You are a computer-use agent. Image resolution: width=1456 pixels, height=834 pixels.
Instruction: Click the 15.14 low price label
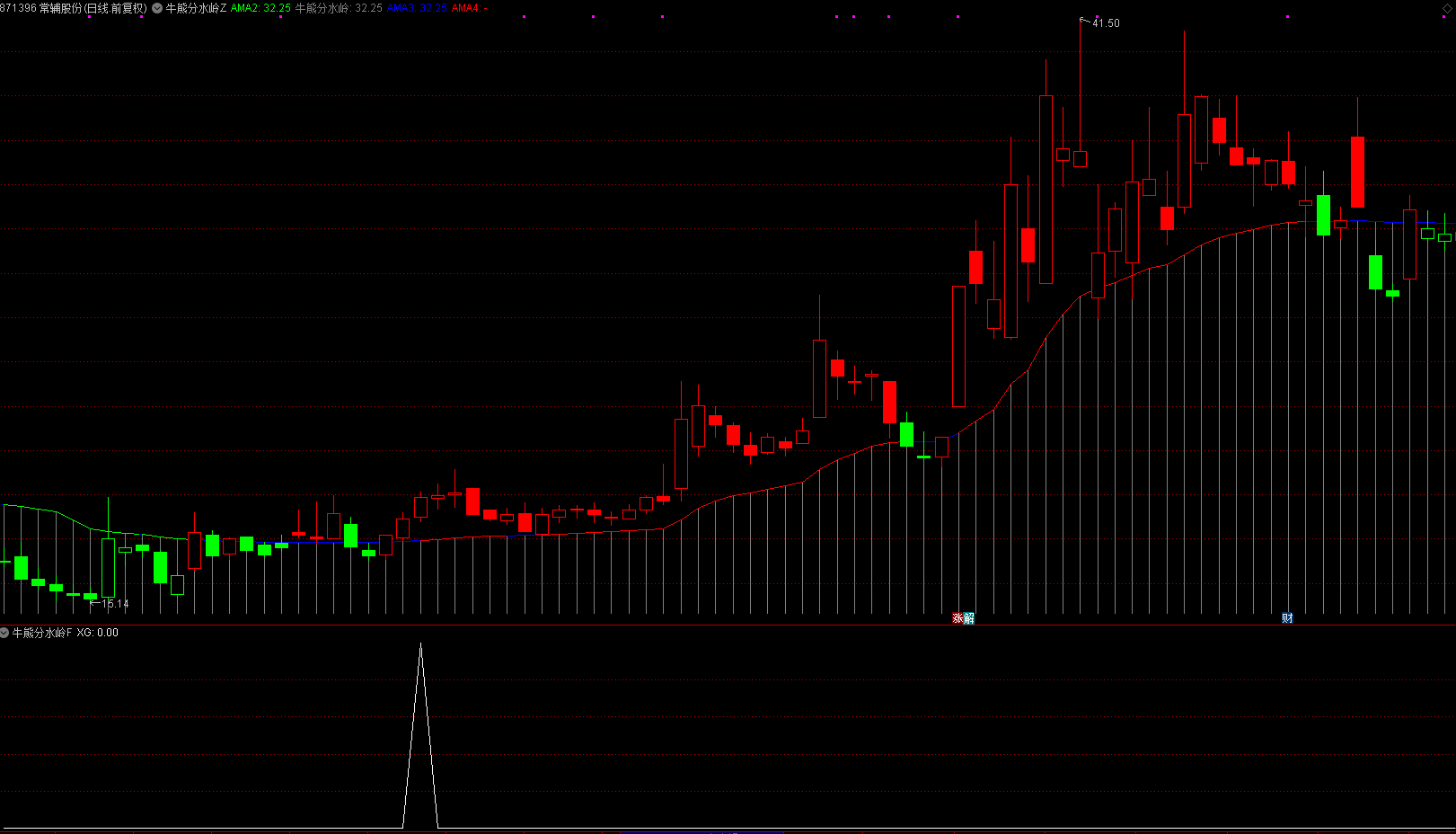tap(115, 604)
